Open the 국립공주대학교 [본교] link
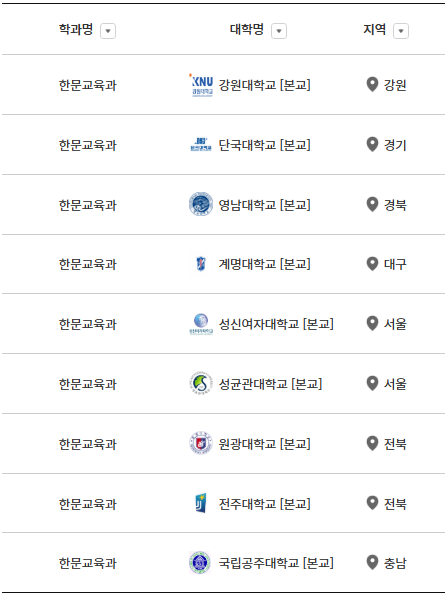 pyautogui.click(x=276, y=563)
